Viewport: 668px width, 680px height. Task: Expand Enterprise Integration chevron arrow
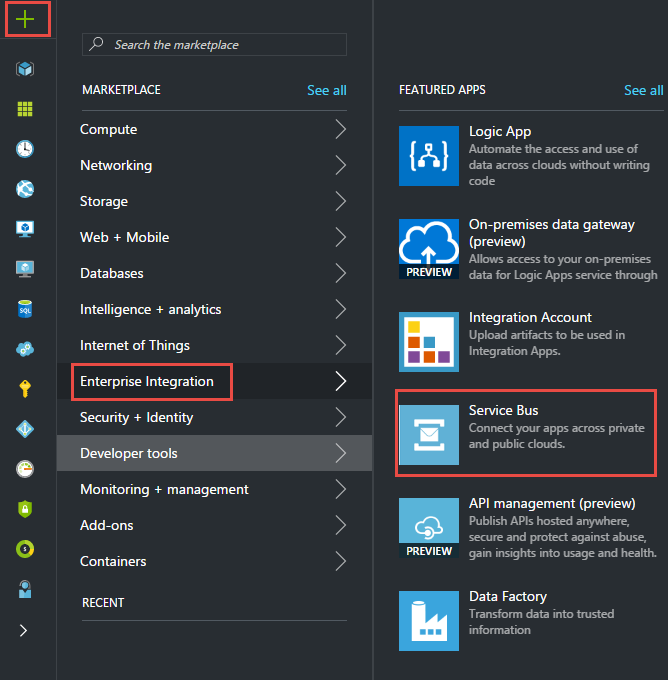pyautogui.click(x=341, y=381)
